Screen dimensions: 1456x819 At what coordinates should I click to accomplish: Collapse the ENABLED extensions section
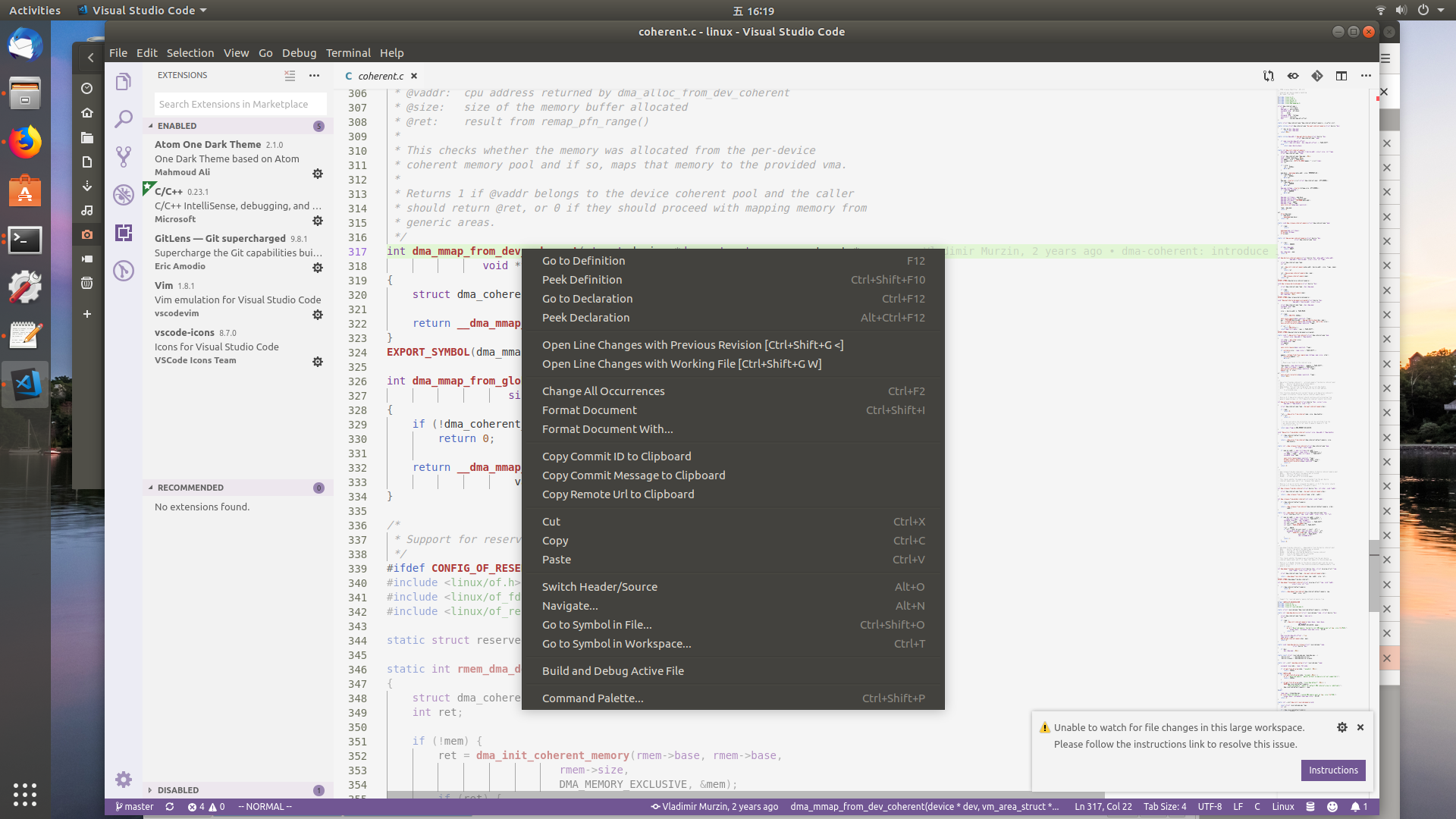[238, 126]
